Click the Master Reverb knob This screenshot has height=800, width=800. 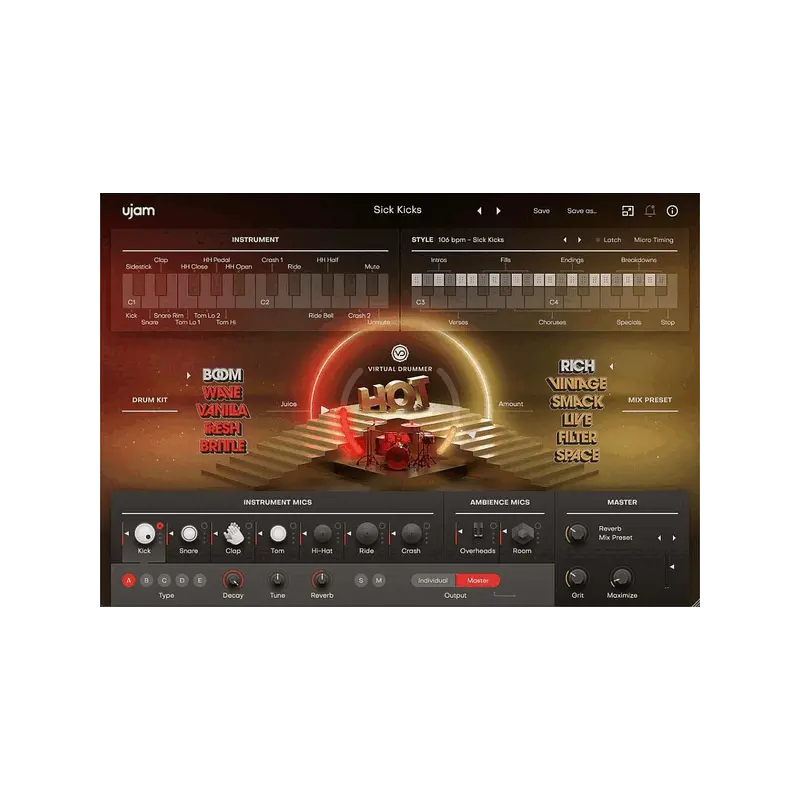pyautogui.click(x=577, y=534)
